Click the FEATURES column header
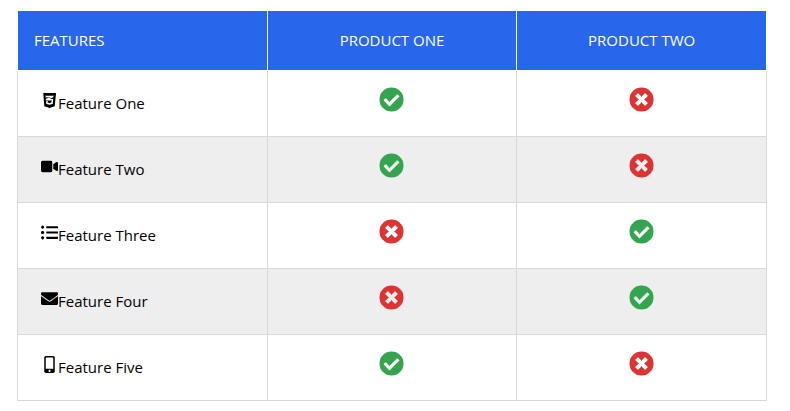 (143, 41)
